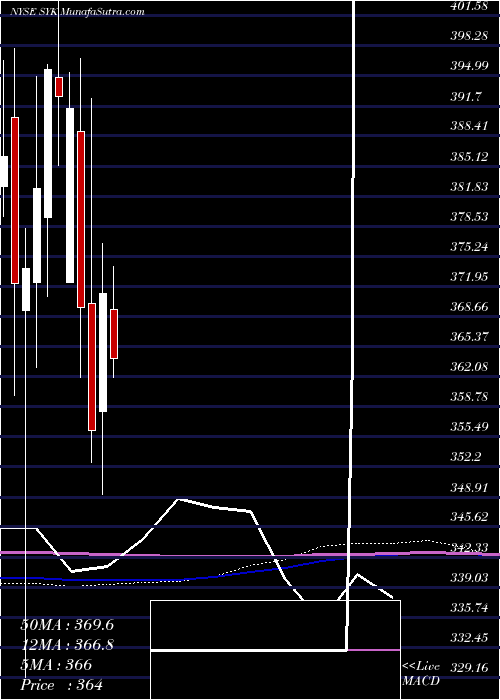The height and width of the screenshot is (700, 500).
Task: Click the 388.41 price axis label
Action: point(469,127)
